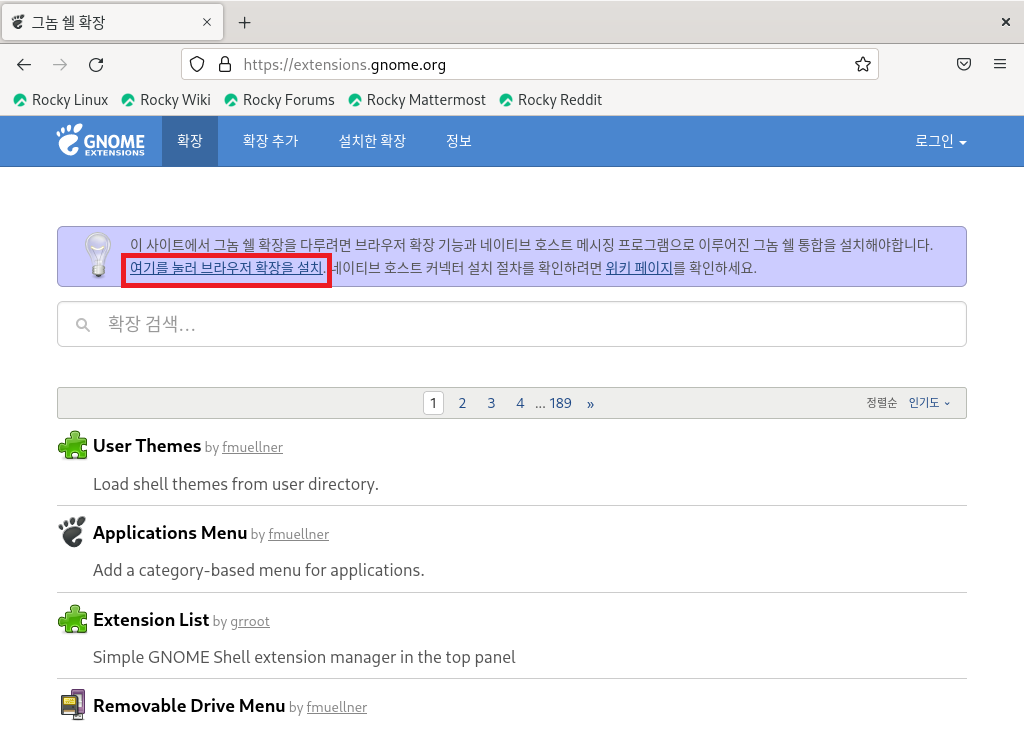
Task: Open the Rocky Reddit bookmark
Action: [551, 100]
